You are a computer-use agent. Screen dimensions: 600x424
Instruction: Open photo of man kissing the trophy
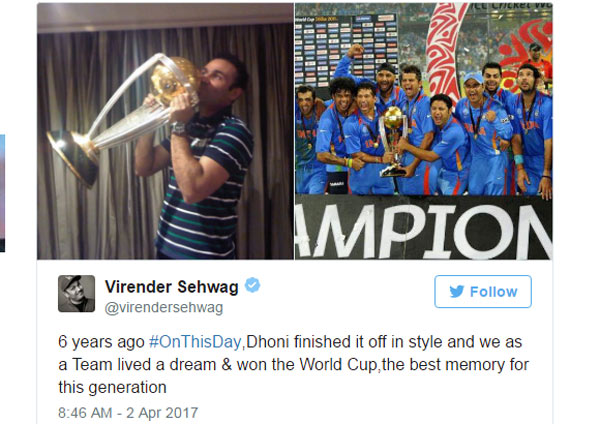[165, 131]
